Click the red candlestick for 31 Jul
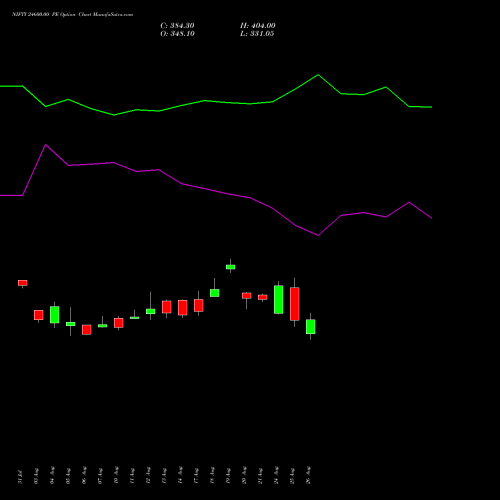Screen dimensions: 500x500 click(x=23, y=283)
